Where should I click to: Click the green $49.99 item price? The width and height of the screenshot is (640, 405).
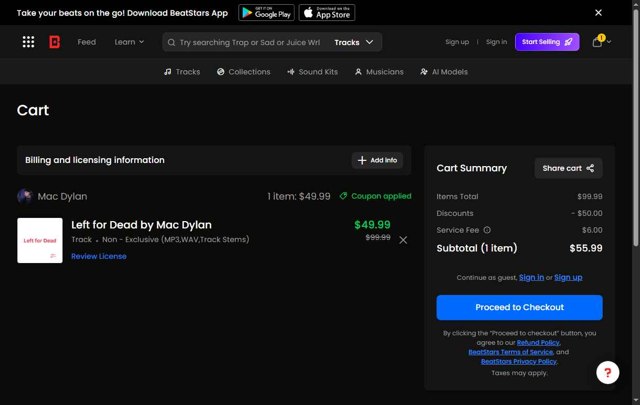pyautogui.click(x=372, y=225)
